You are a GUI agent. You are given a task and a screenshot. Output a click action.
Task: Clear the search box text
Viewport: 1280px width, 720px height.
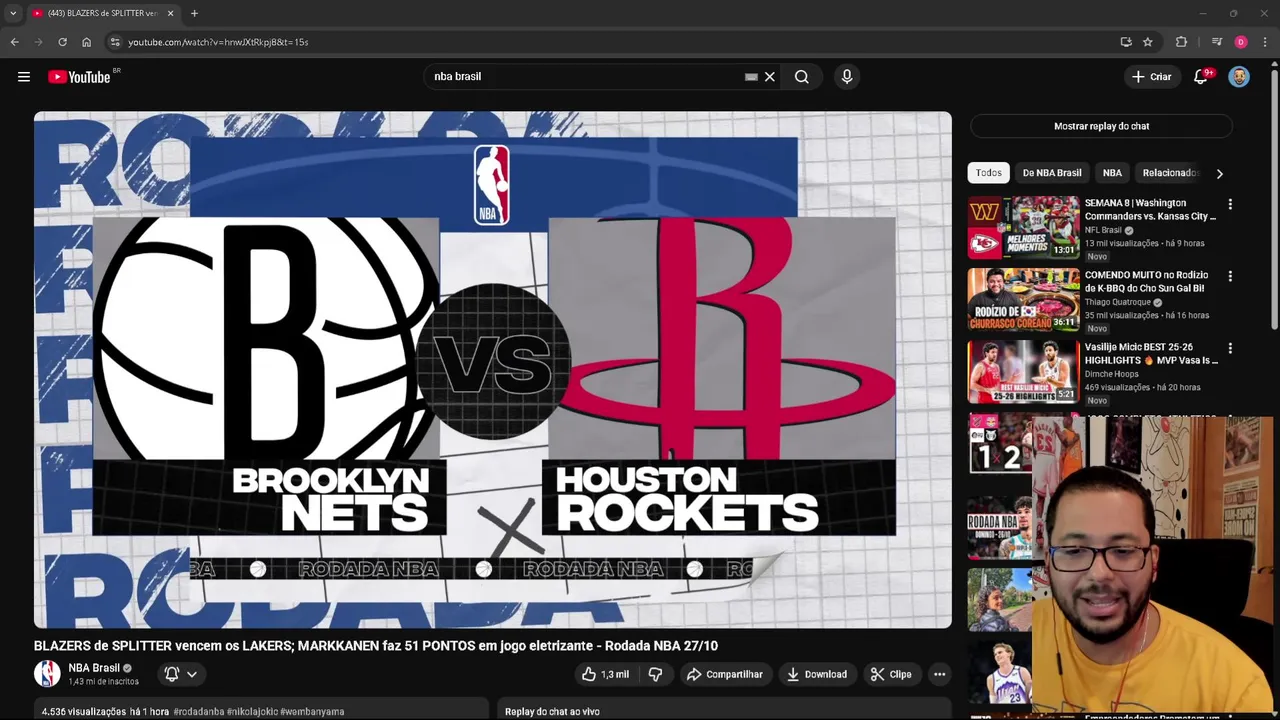click(x=770, y=77)
